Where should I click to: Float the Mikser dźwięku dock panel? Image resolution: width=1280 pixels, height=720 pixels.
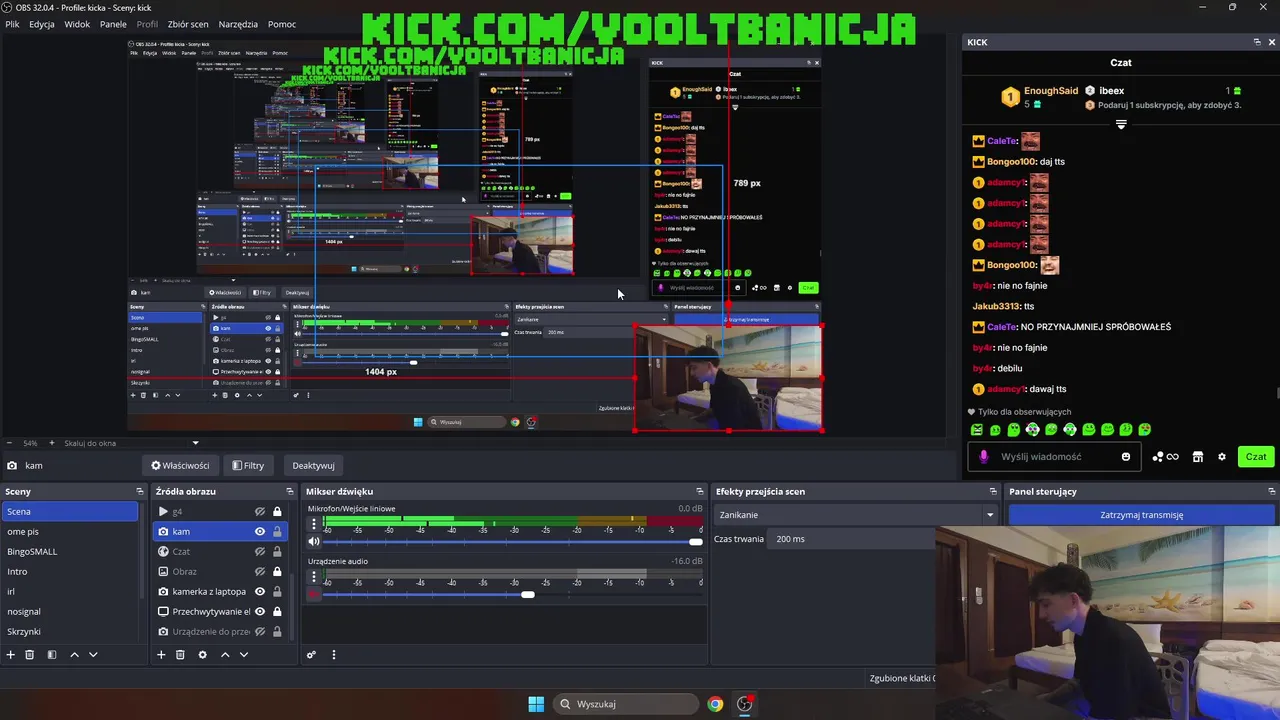click(x=700, y=491)
